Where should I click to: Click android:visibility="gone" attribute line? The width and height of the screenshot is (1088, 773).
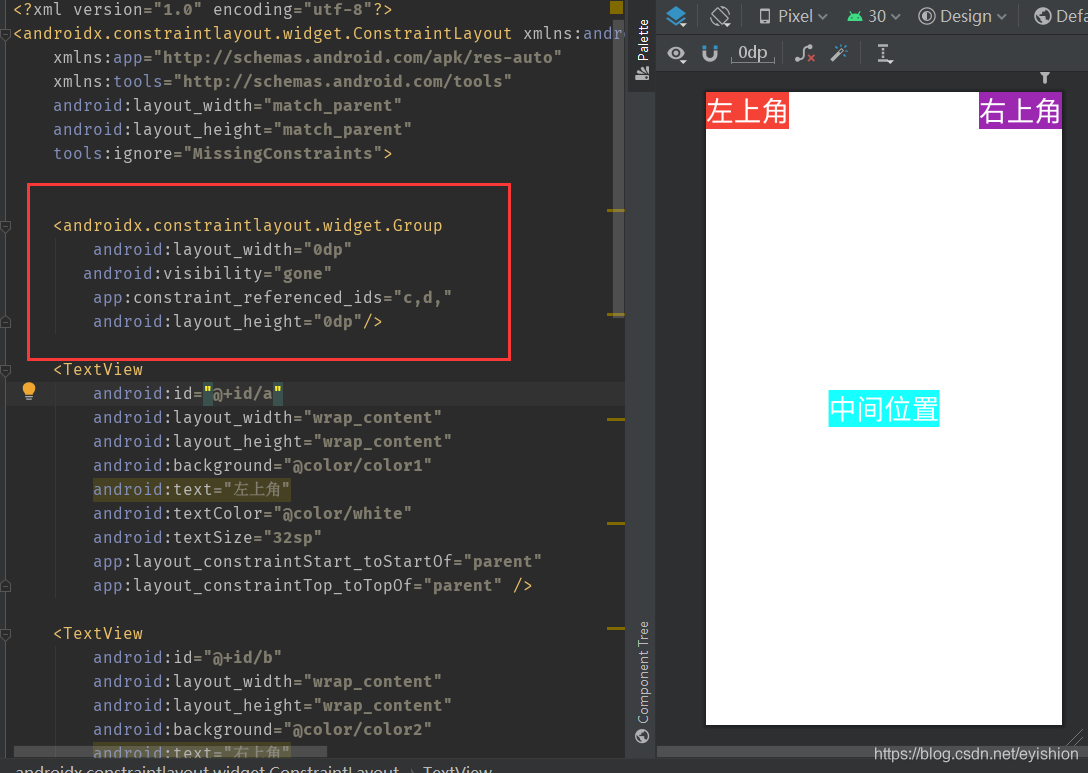coord(207,273)
